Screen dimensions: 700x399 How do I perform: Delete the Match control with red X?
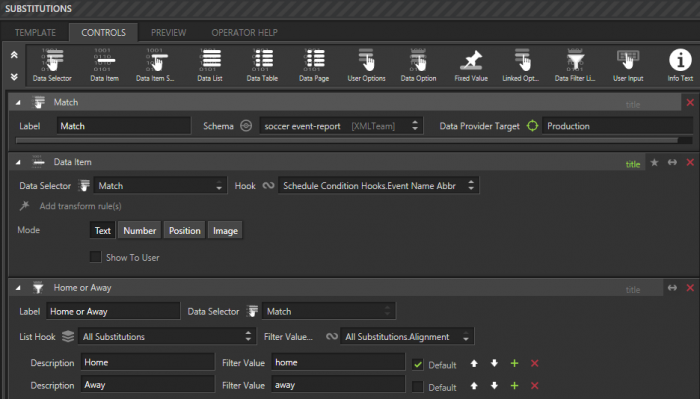690,103
